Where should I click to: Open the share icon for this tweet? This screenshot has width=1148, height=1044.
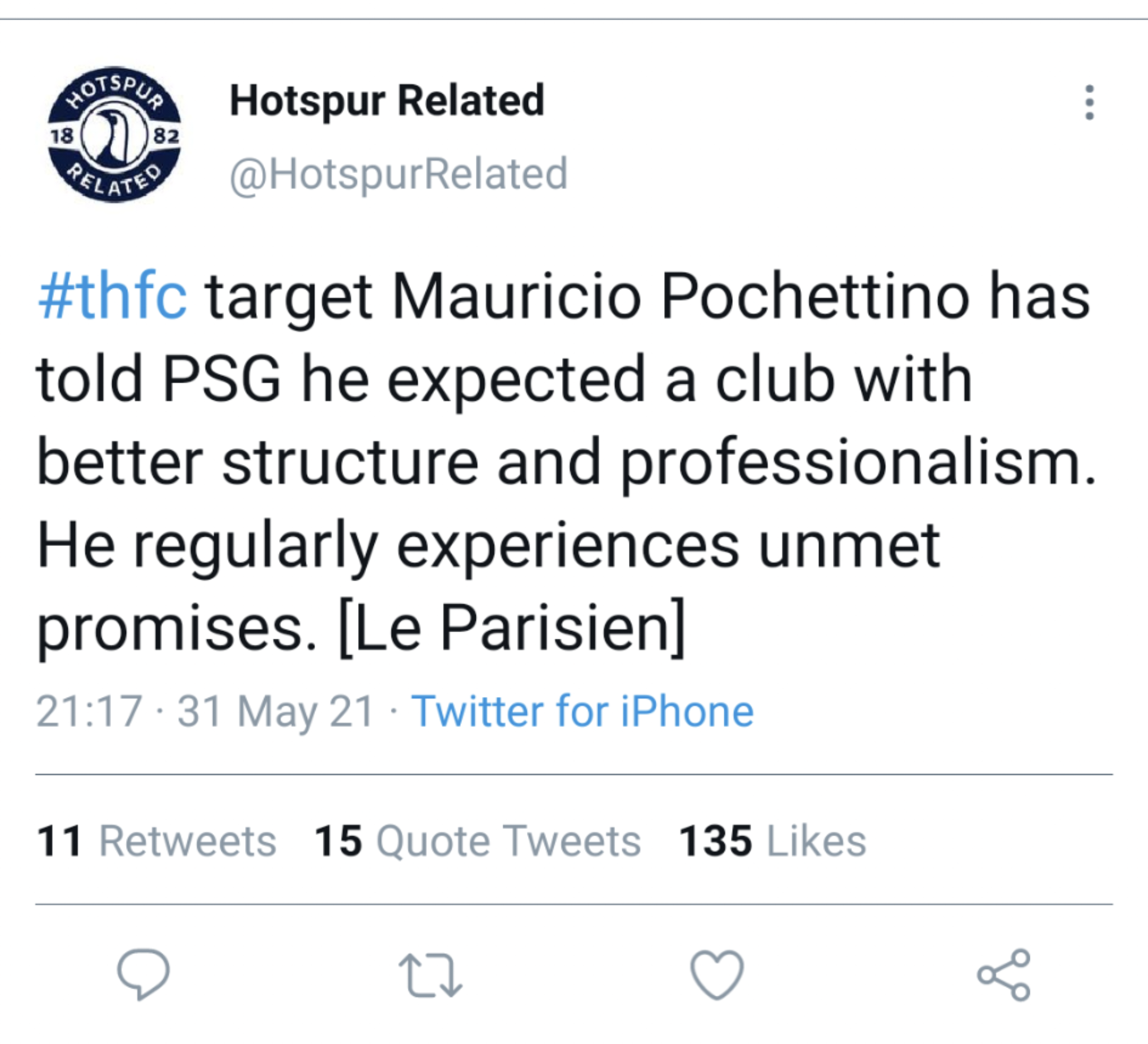(1004, 975)
